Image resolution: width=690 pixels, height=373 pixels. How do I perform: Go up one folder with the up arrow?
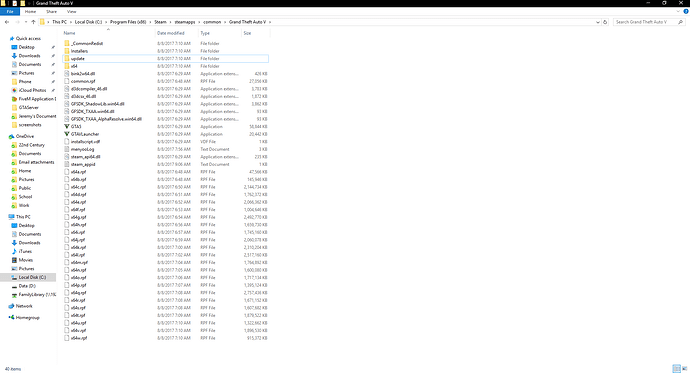pyautogui.click(x=33, y=22)
